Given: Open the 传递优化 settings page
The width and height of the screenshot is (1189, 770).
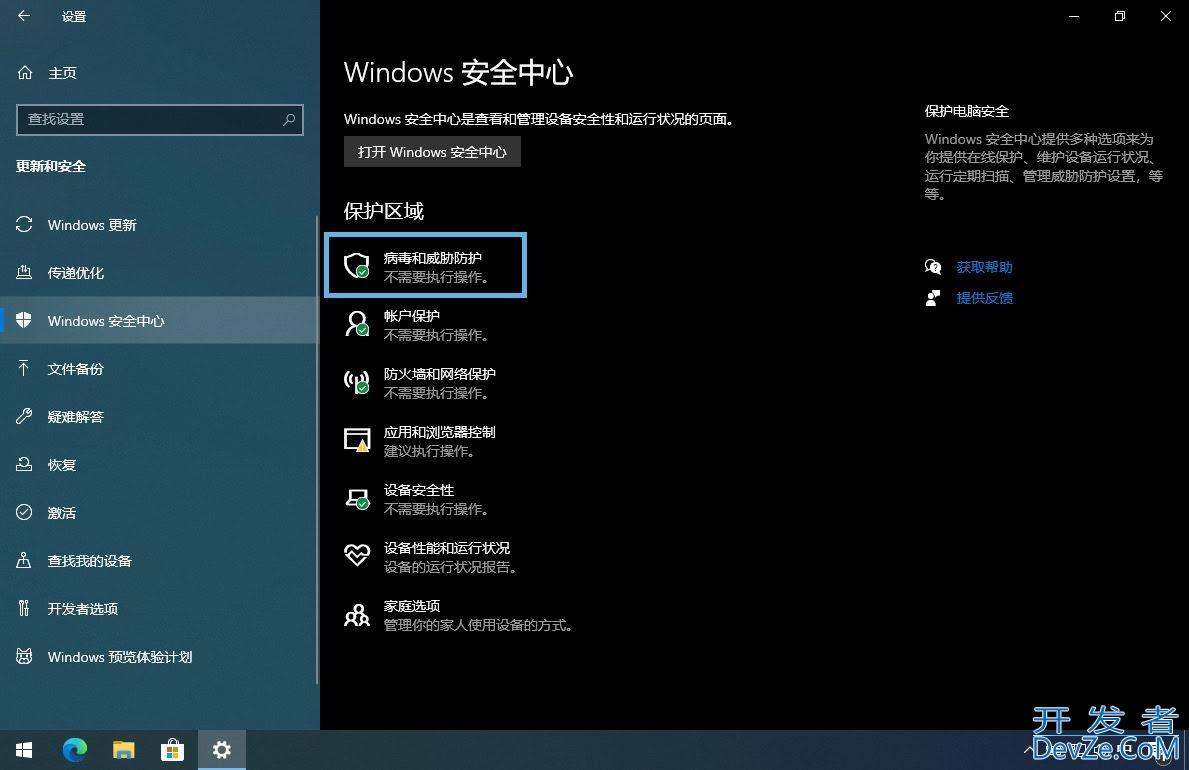Looking at the screenshot, I should pyautogui.click(x=159, y=272).
